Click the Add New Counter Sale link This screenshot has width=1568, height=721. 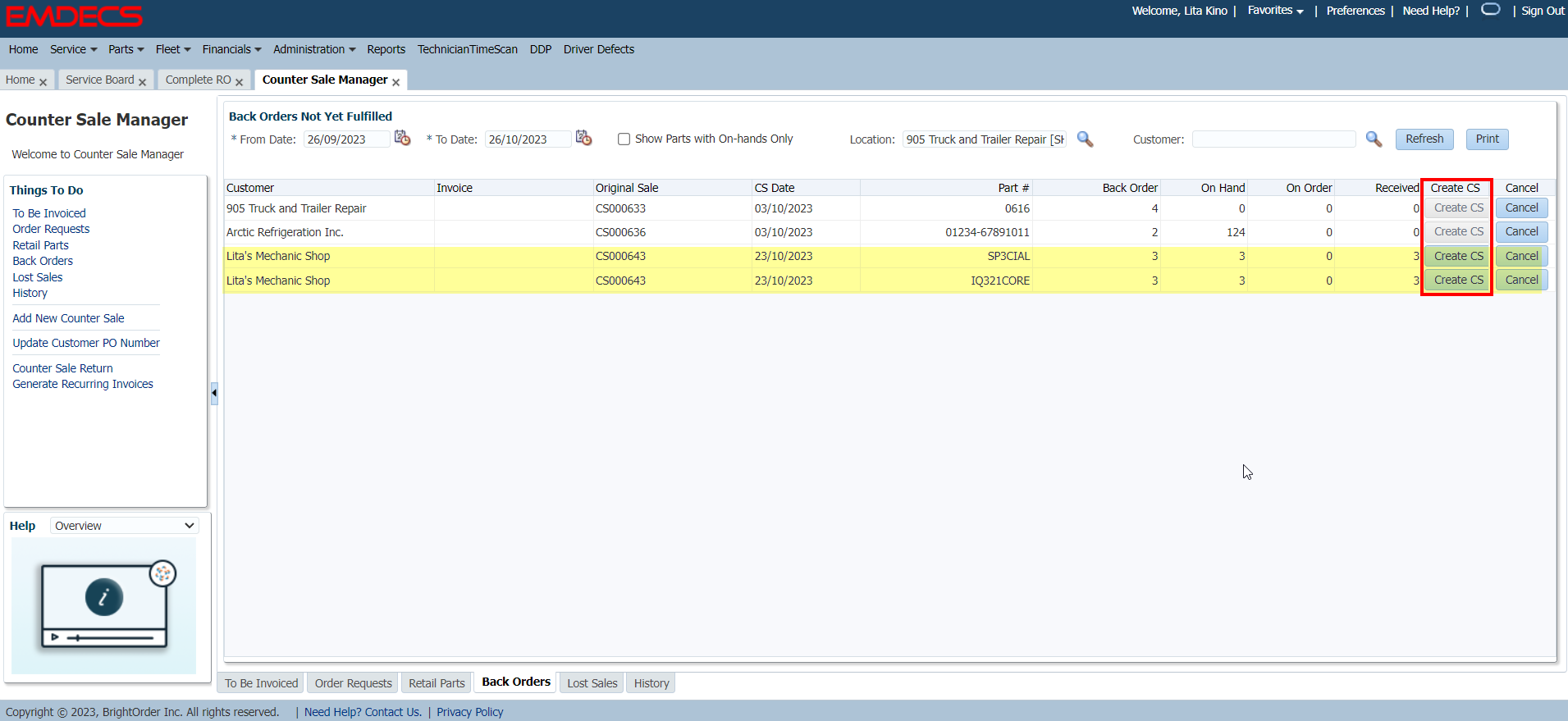point(68,318)
